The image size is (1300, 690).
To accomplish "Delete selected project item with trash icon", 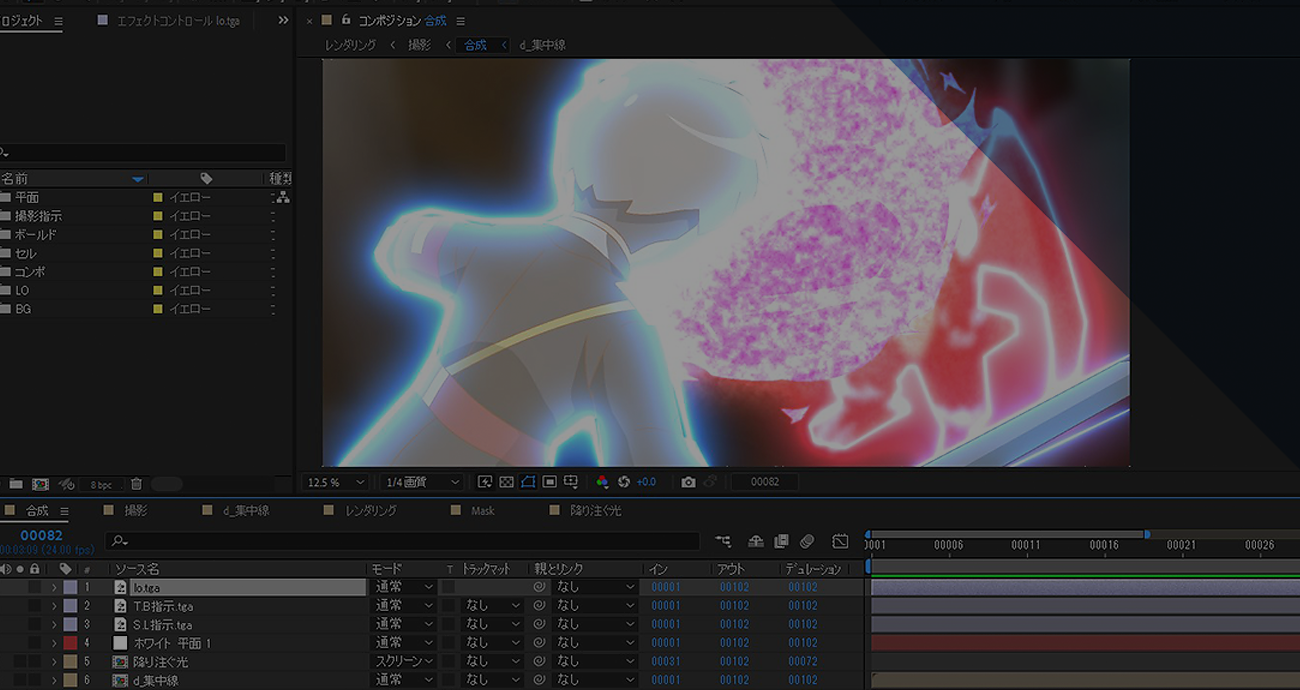I will tap(137, 484).
